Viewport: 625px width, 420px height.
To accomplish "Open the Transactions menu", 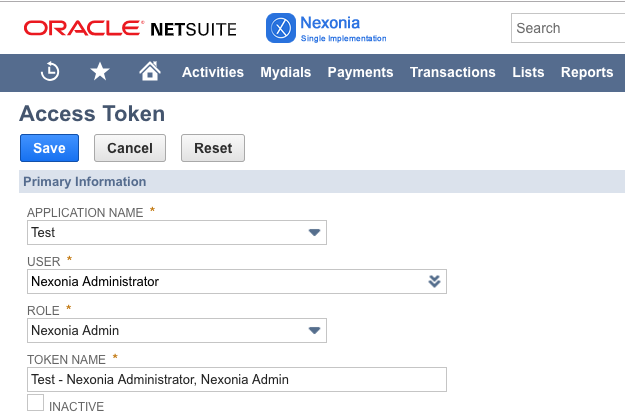I will [x=452, y=72].
